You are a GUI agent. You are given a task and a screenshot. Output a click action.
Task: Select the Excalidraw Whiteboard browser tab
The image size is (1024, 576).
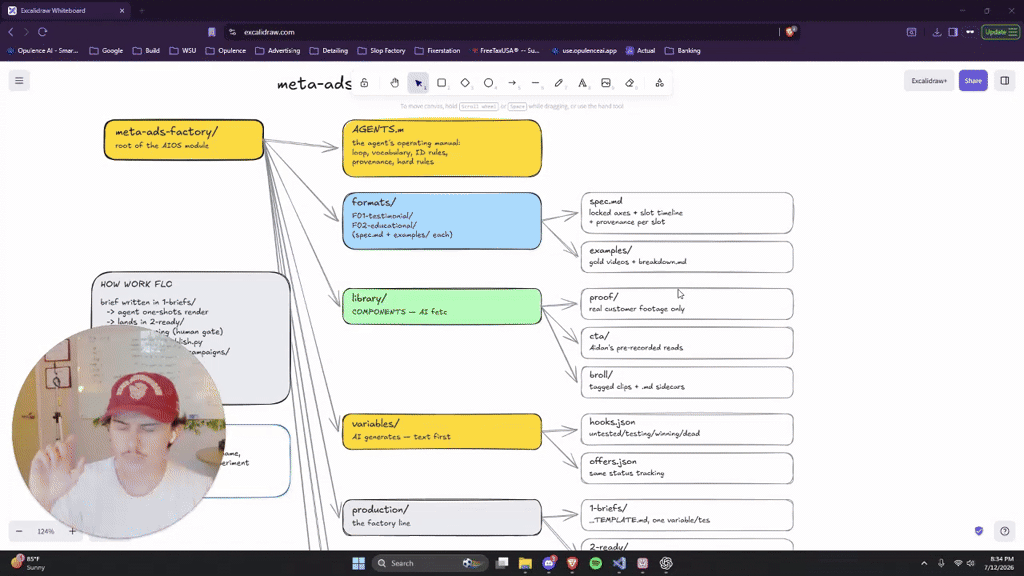tap(65, 10)
